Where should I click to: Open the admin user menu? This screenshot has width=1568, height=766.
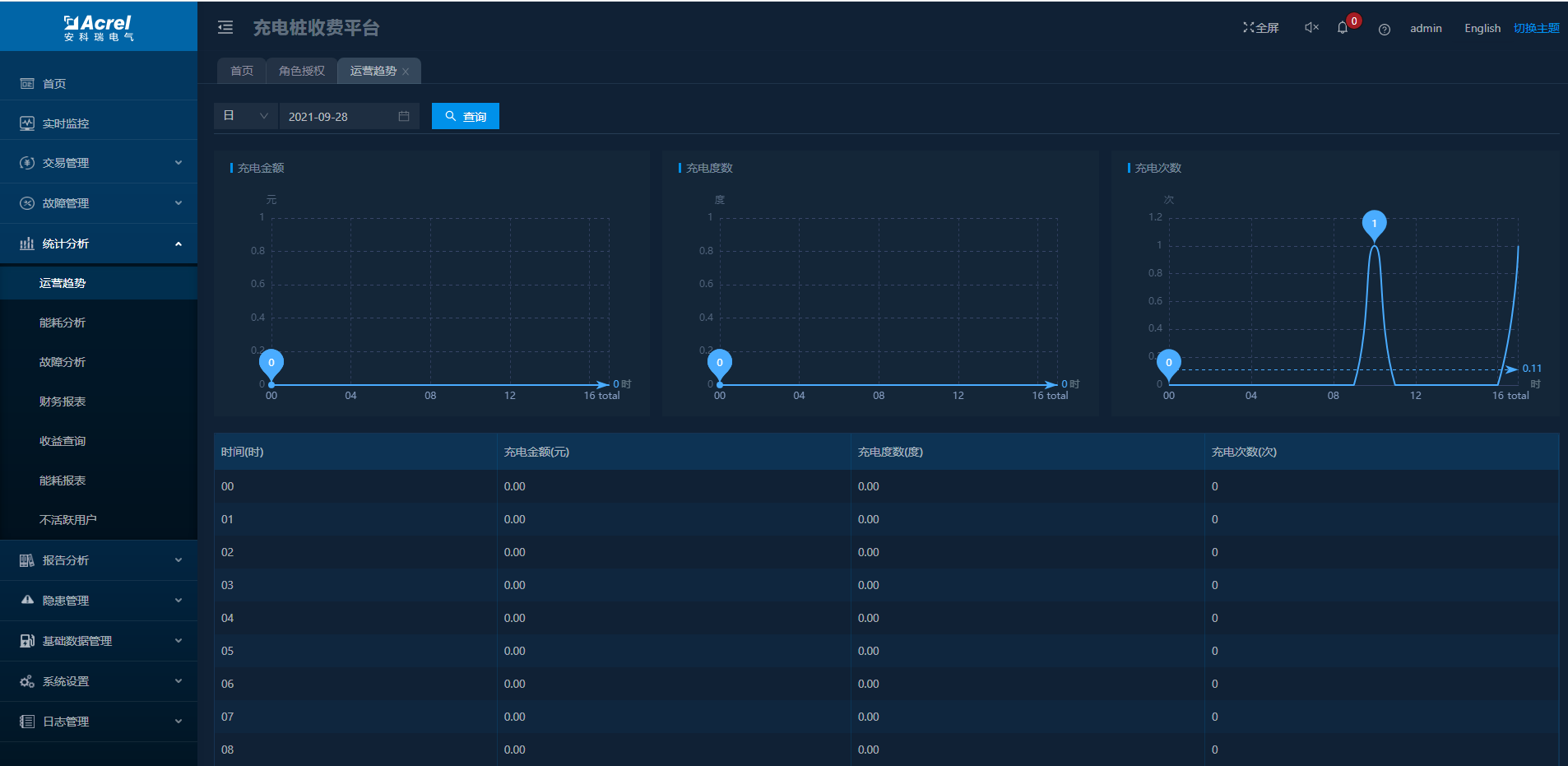tap(1425, 28)
